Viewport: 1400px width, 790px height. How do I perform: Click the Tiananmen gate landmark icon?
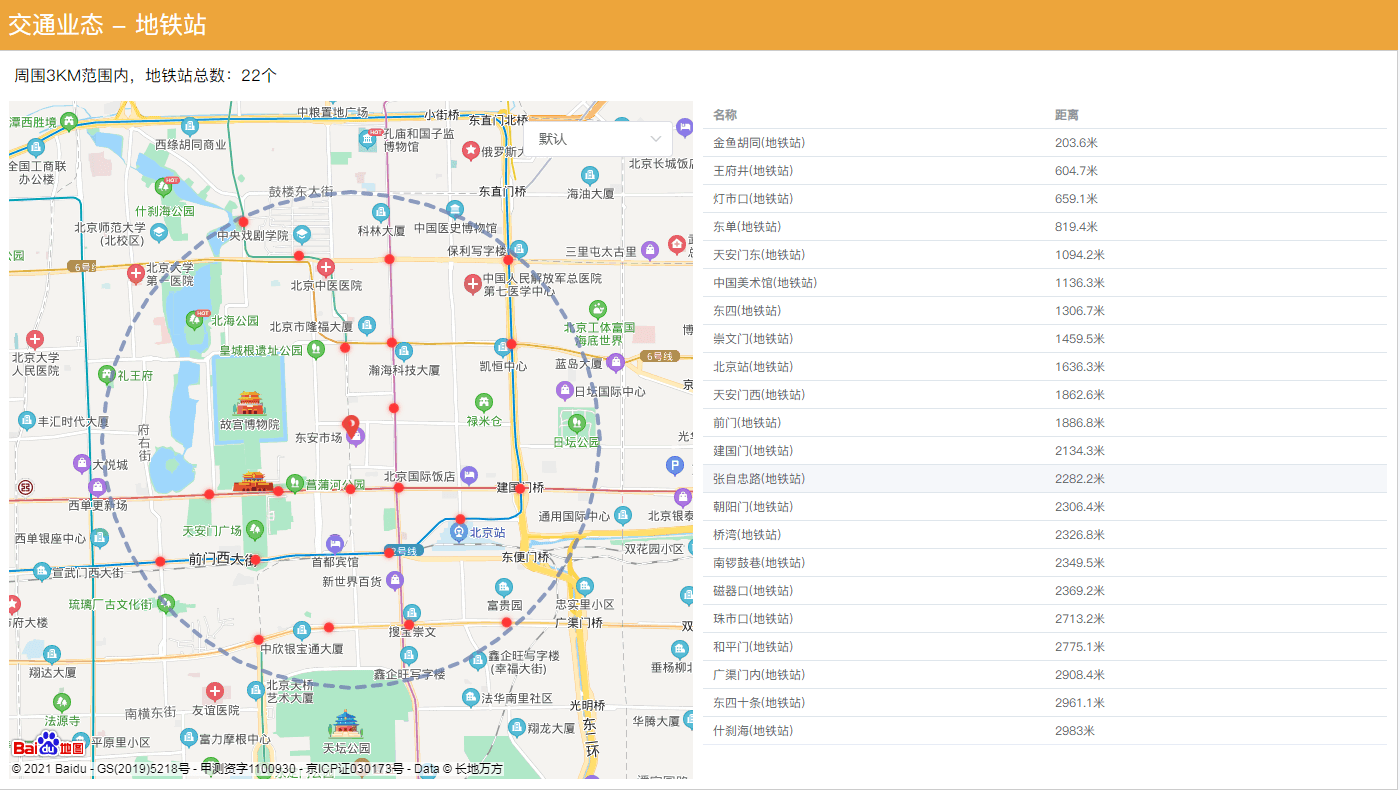tap(252, 482)
